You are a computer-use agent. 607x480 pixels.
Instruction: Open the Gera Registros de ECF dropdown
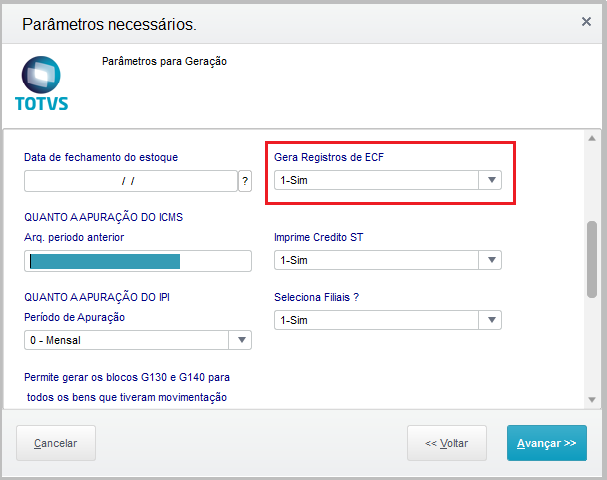(490, 181)
